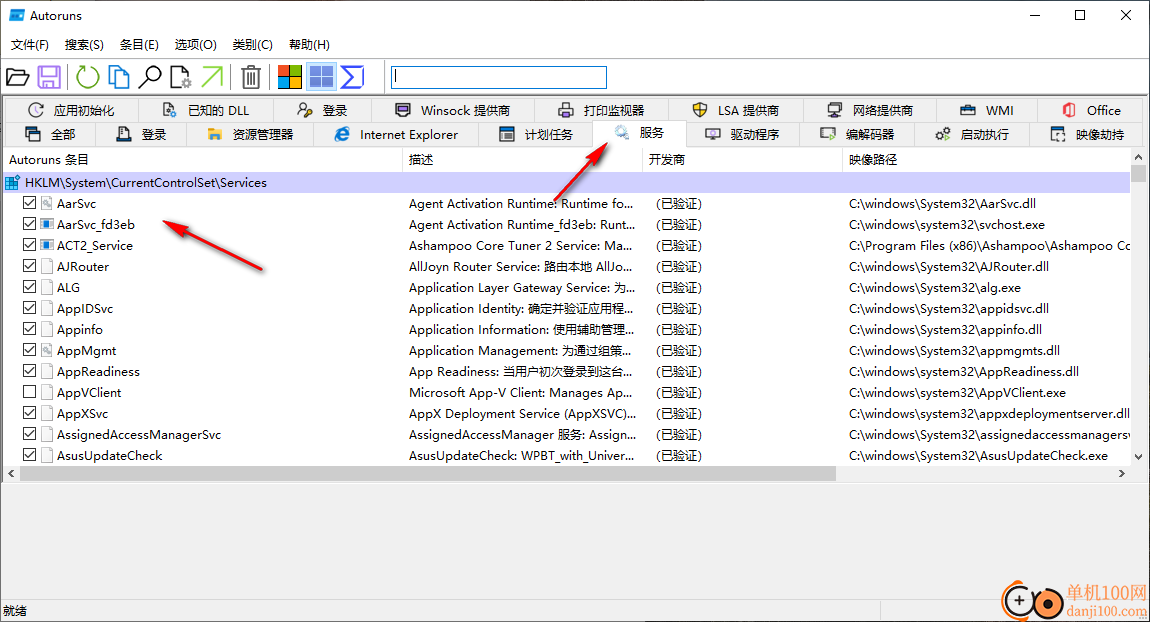Open the 已知的 DLL tab
This screenshot has height=622, width=1150.
click(206, 110)
